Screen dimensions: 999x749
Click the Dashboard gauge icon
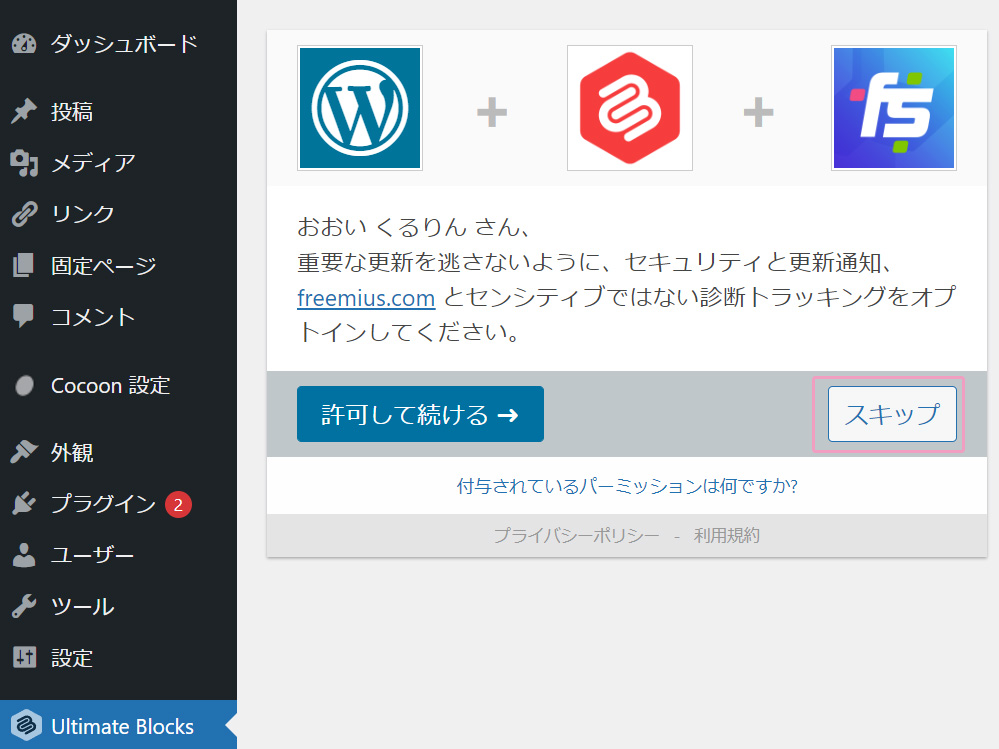pos(24,44)
